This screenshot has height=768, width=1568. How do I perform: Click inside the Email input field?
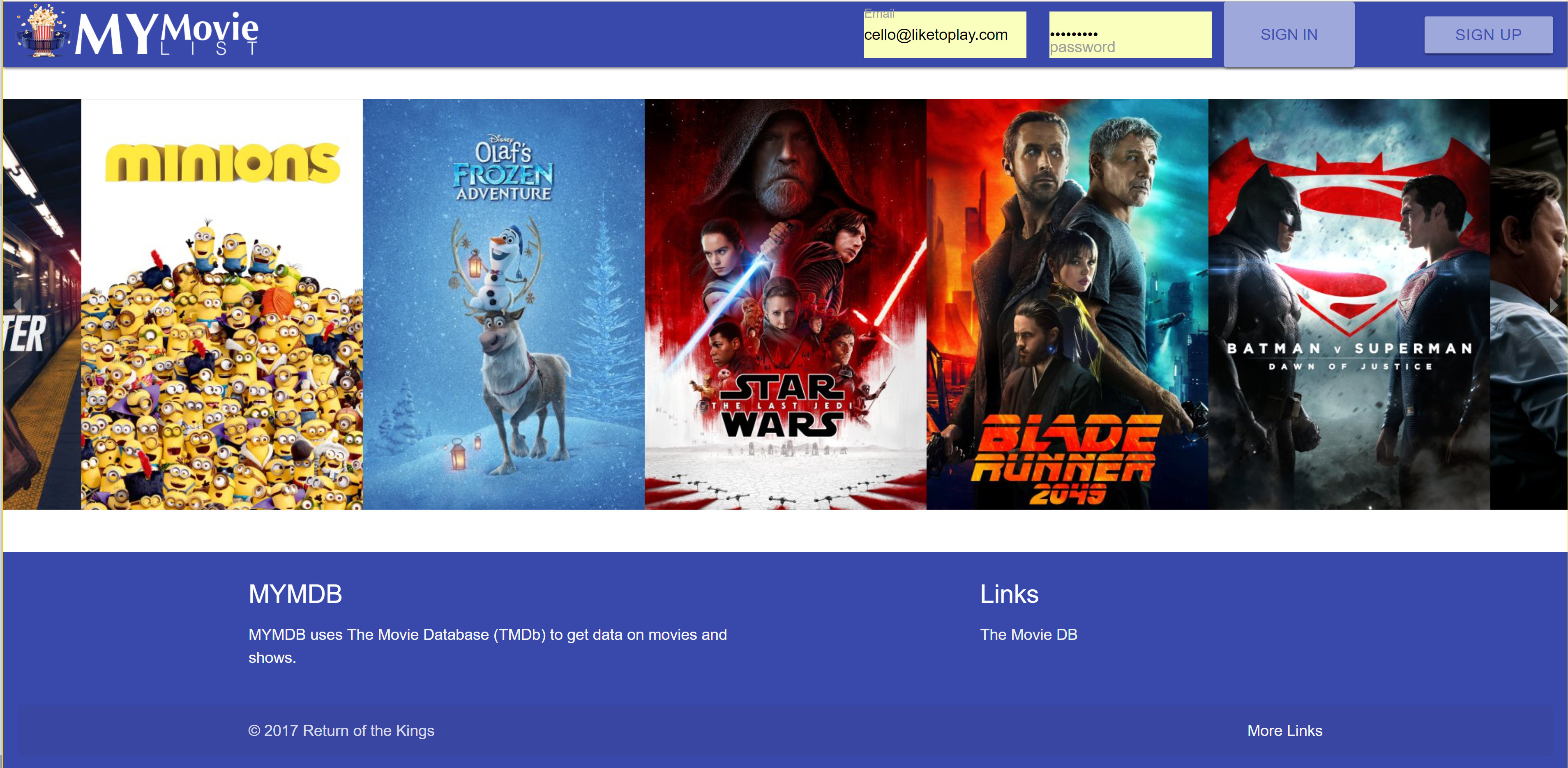pos(944,34)
